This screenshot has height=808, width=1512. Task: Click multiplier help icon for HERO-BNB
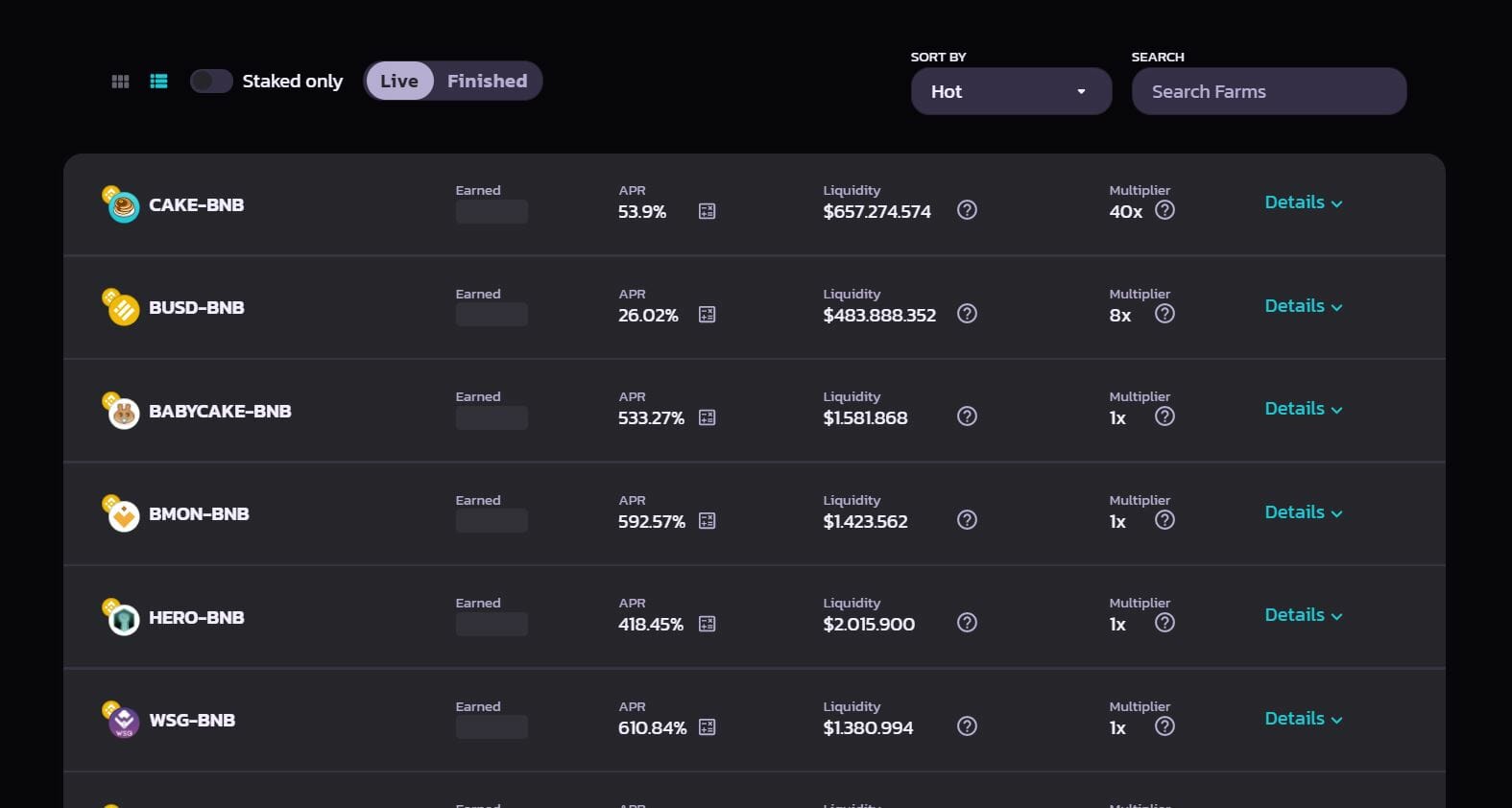(x=1164, y=623)
